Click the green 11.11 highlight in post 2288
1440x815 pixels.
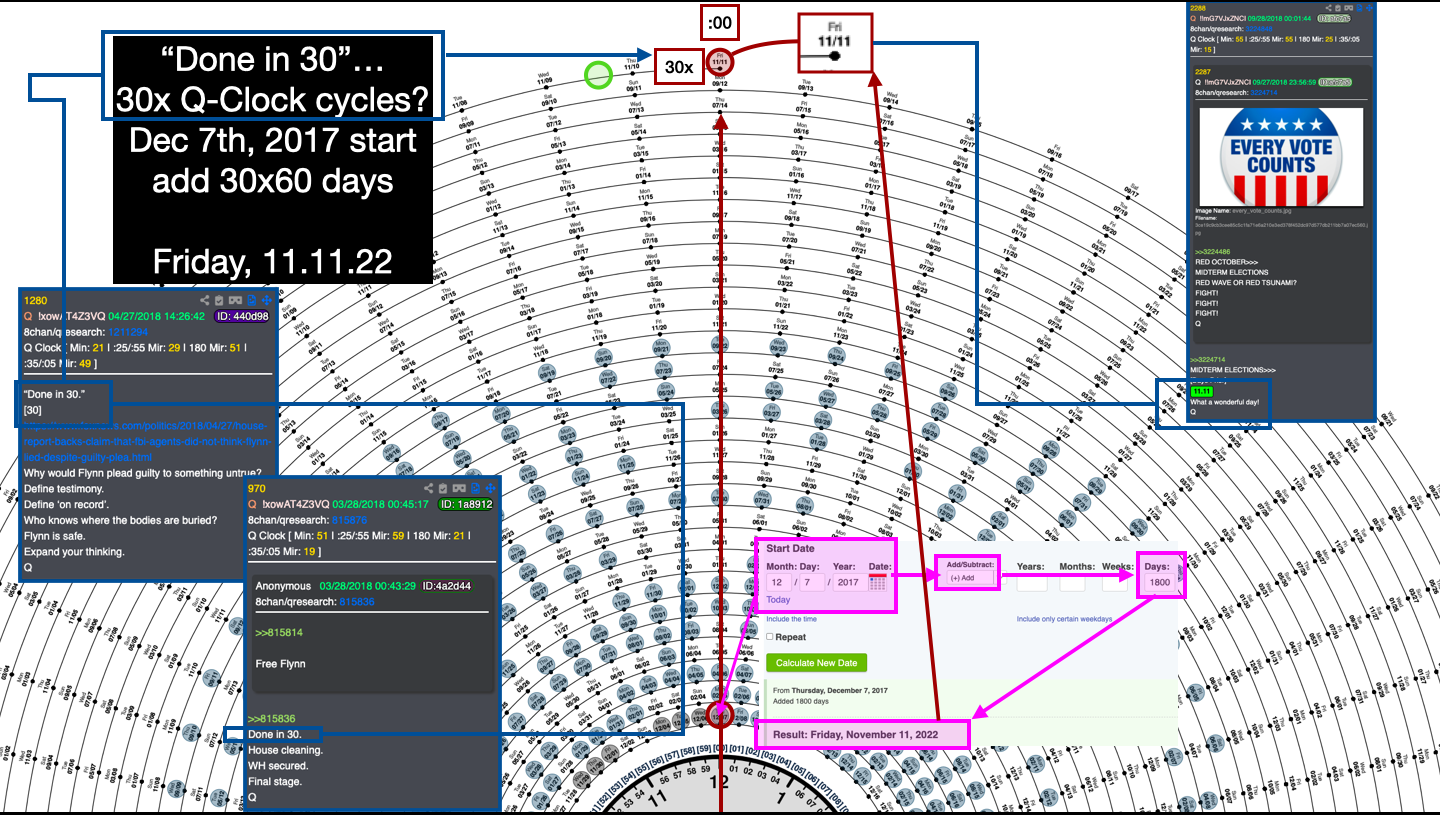tap(1201, 391)
